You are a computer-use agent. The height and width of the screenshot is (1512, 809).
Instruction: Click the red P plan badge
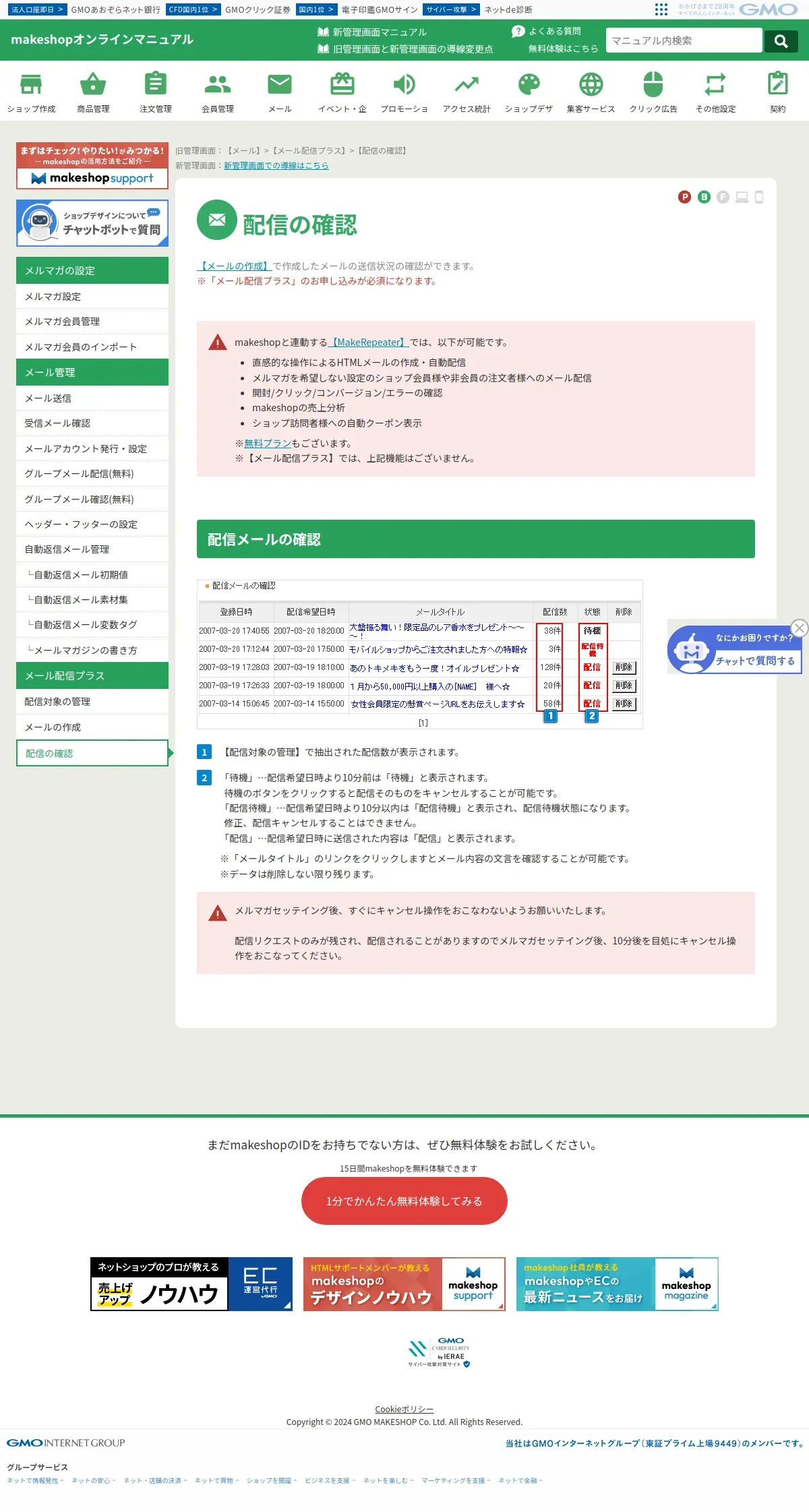pyautogui.click(x=685, y=197)
